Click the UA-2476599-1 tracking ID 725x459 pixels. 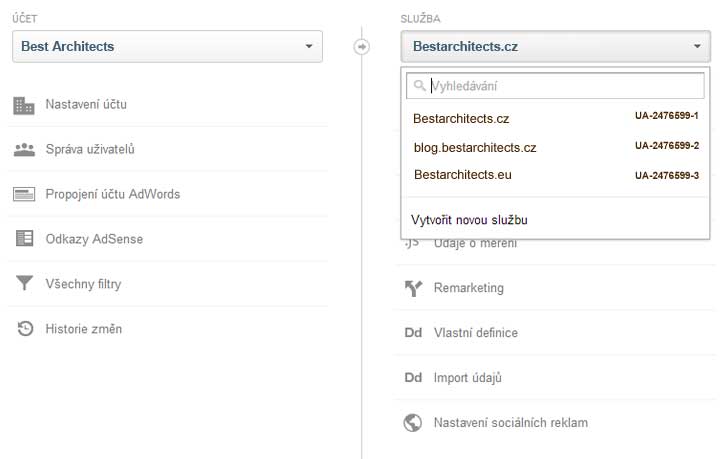[667, 116]
